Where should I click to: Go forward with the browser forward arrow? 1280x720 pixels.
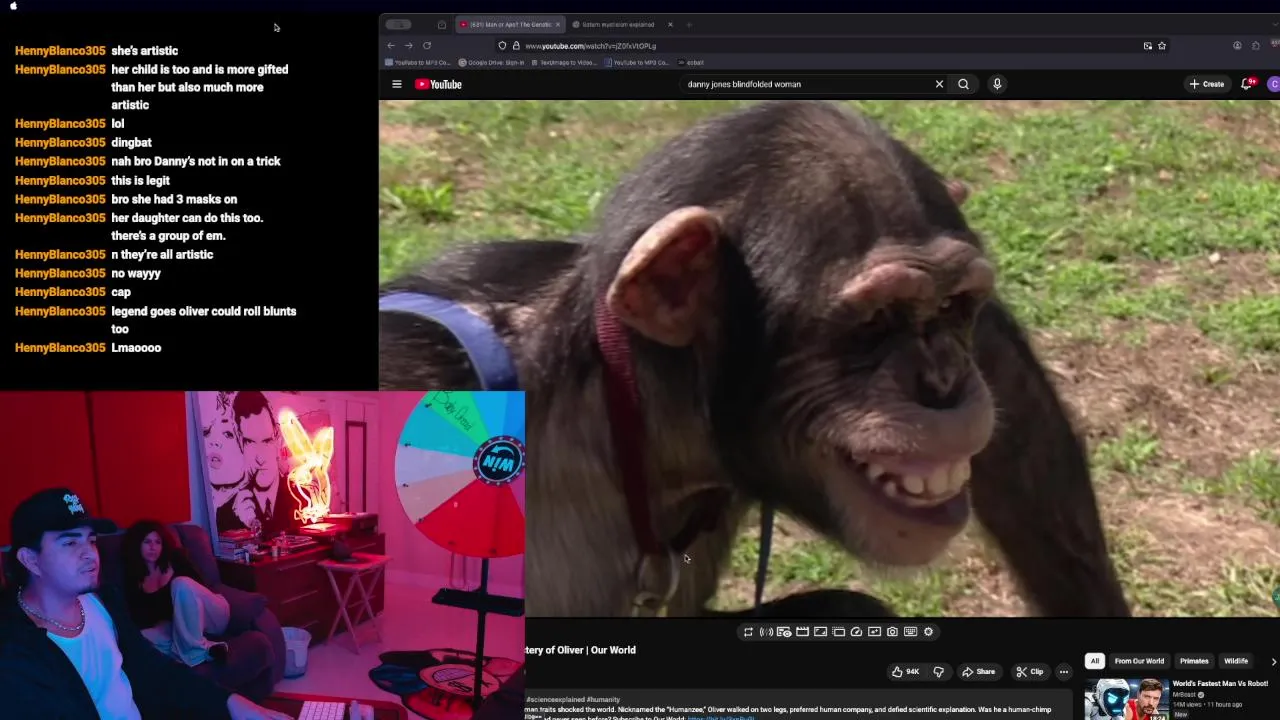(408, 45)
